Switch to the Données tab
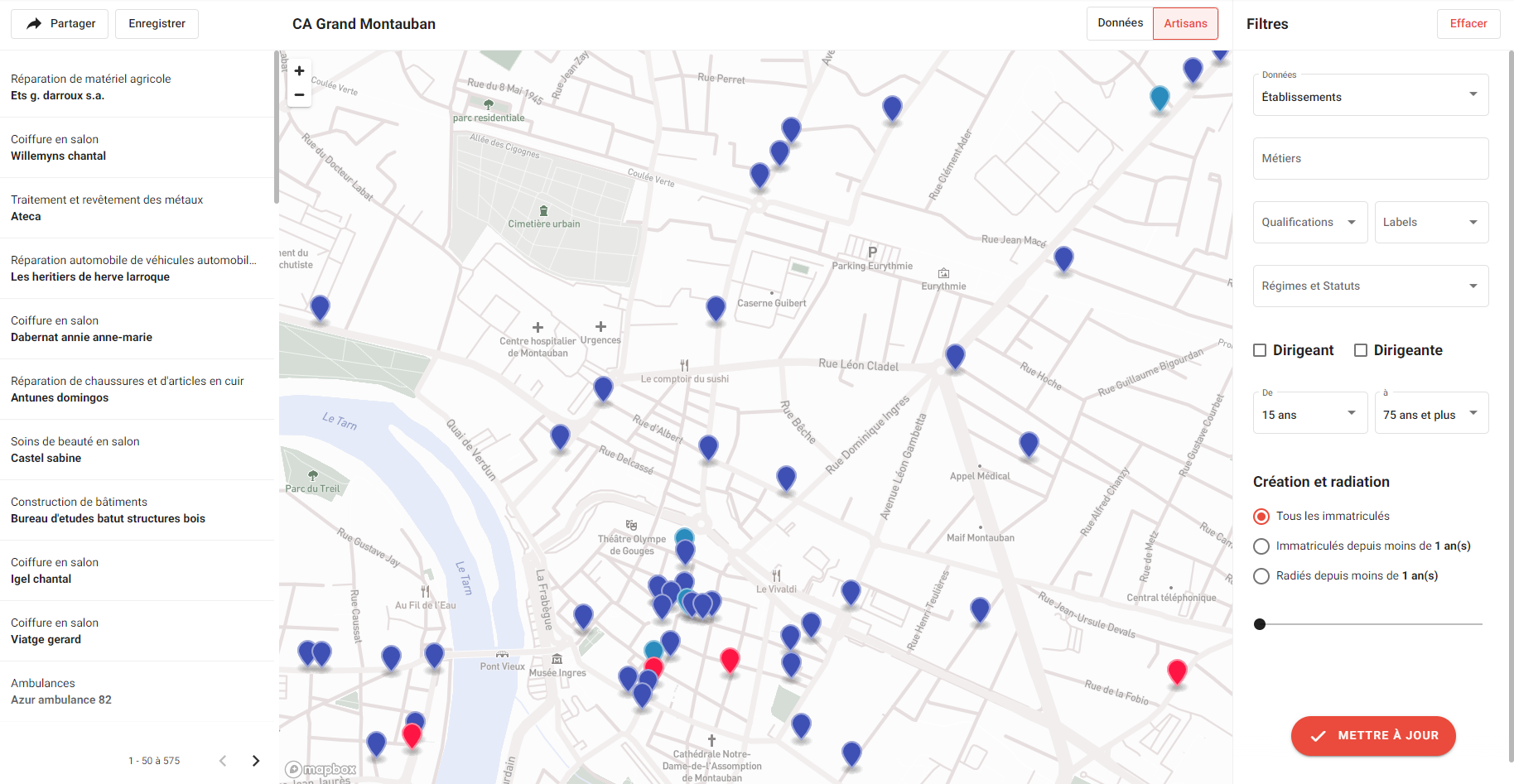The height and width of the screenshot is (784, 1514). tap(1120, 23)
